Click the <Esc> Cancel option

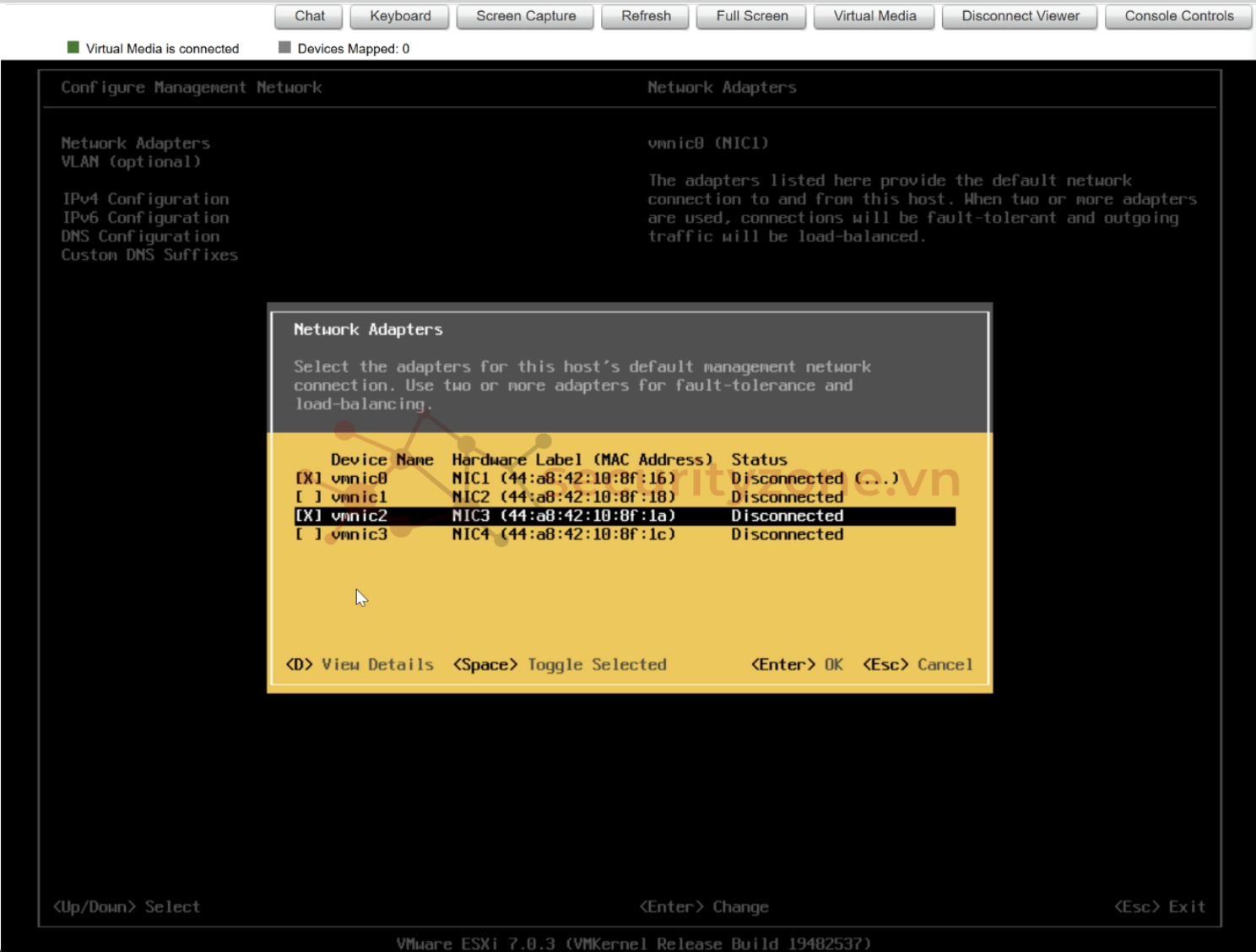(x=918, y=665)
